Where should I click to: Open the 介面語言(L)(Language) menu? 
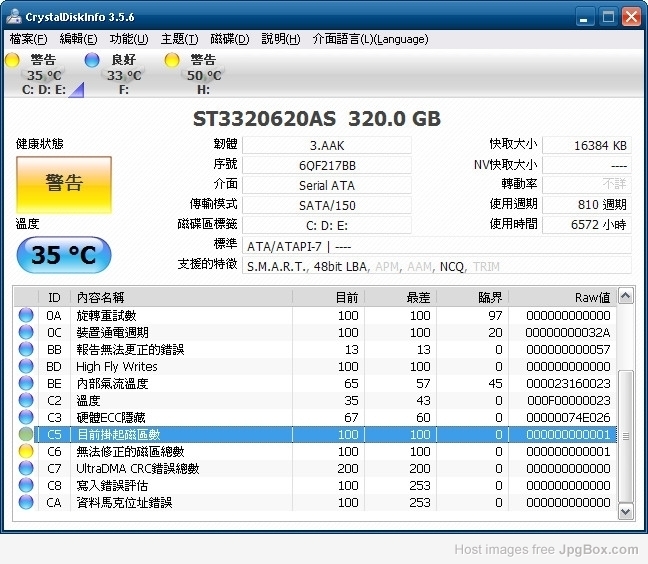point(370,39)
